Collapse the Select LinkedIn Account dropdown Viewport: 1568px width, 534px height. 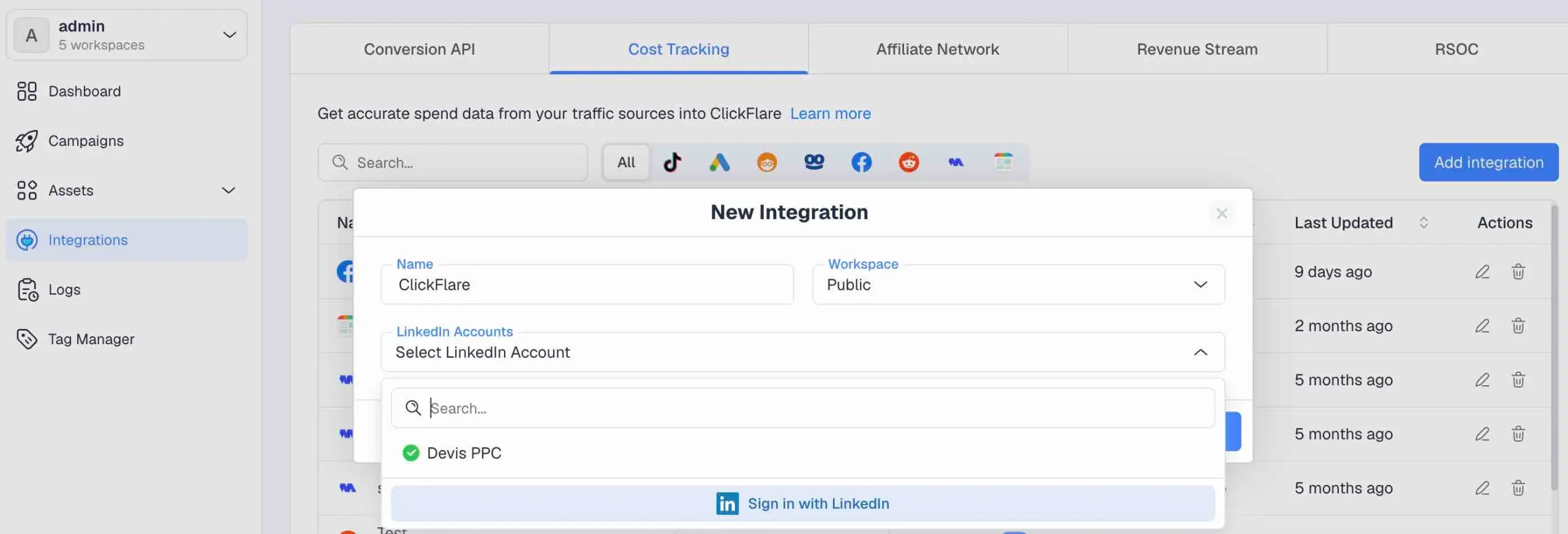(x=1200, y=352)
